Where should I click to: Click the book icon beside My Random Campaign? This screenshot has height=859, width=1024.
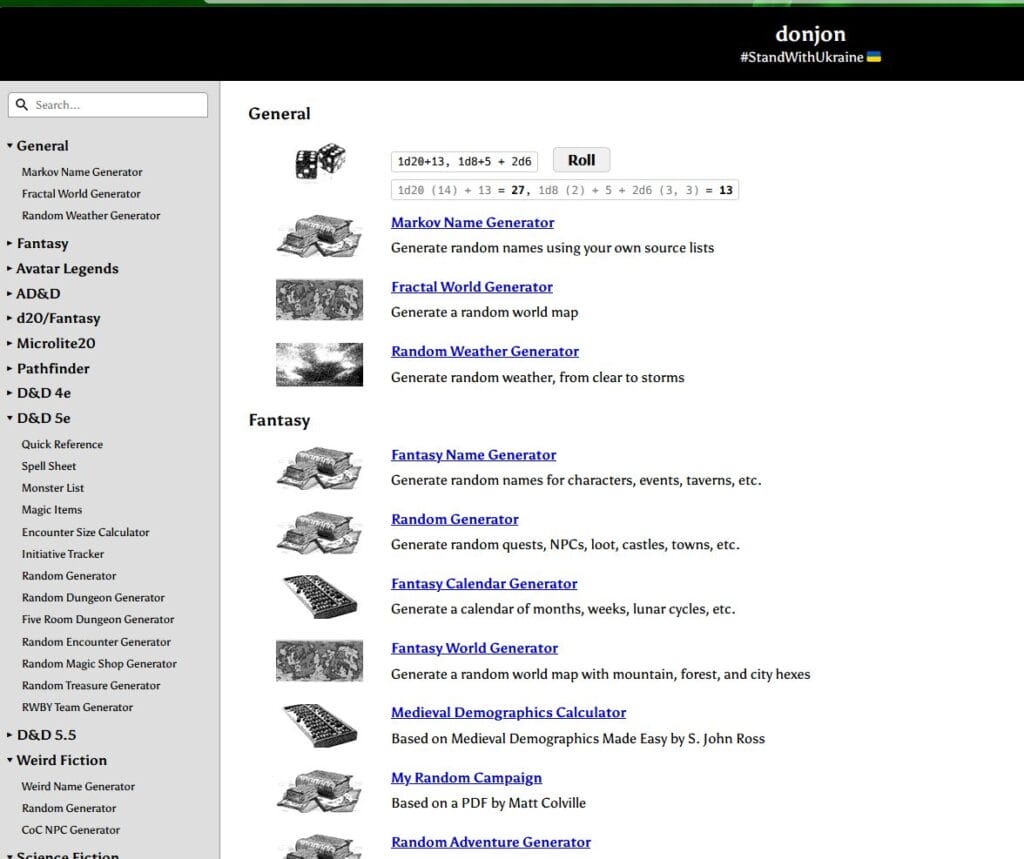[x=319, y=790]
